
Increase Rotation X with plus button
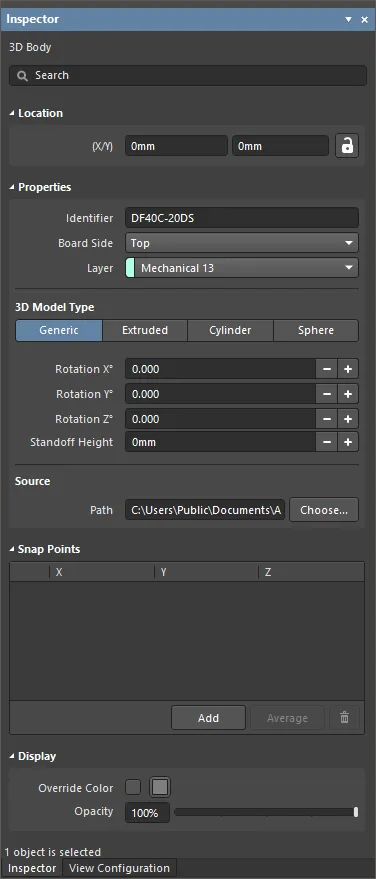click(x=348, y=369)
